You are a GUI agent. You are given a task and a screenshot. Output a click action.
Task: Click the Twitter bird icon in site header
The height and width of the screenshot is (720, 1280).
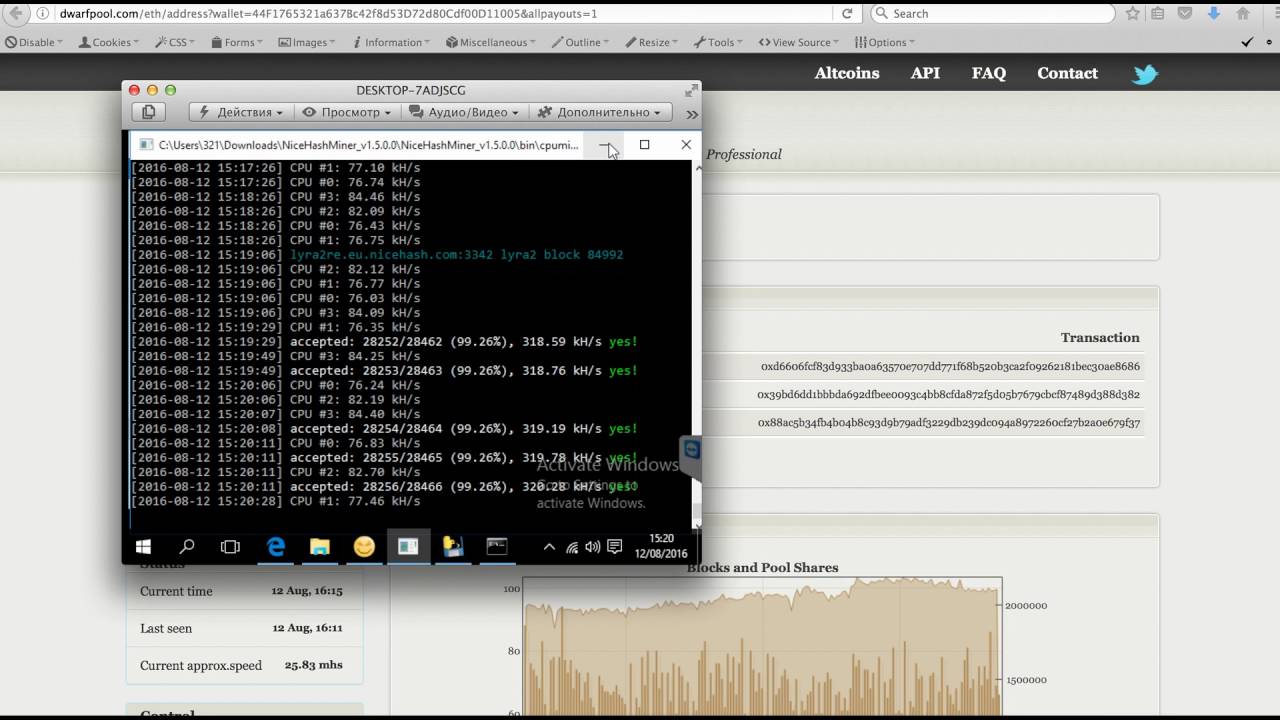(1144, 75)
